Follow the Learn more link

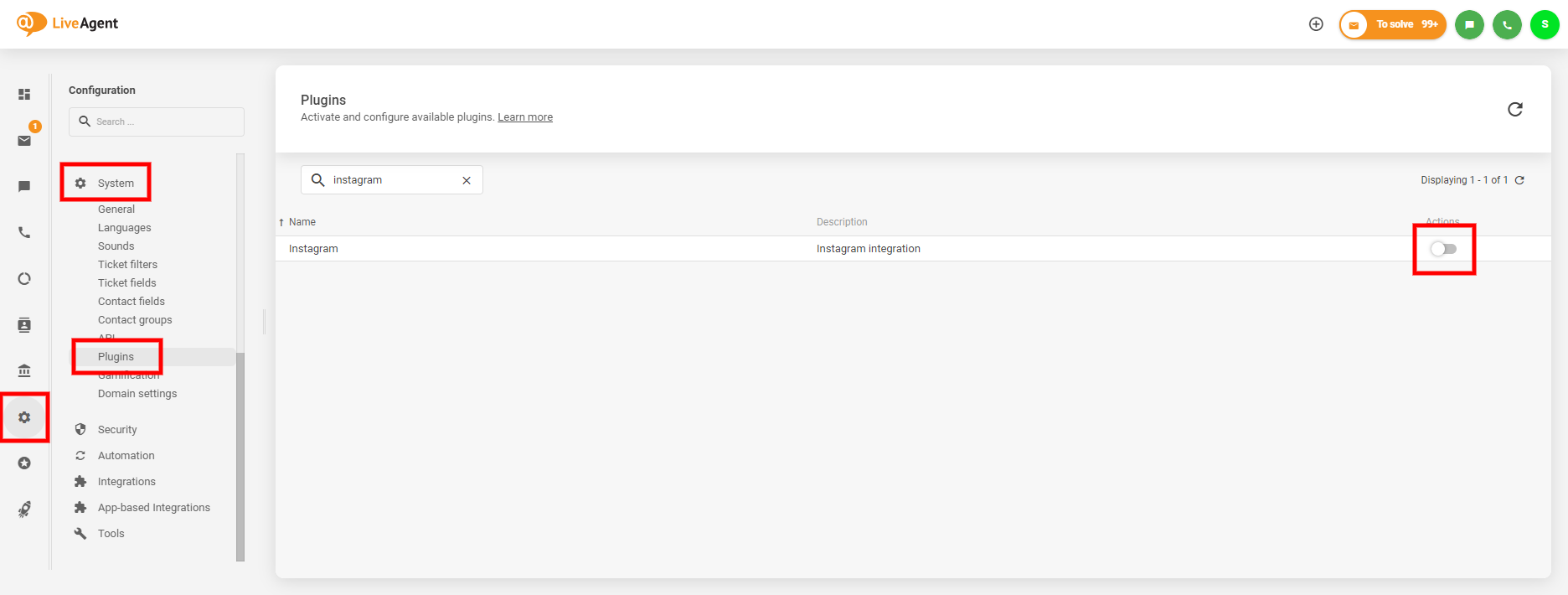(525, 117)
